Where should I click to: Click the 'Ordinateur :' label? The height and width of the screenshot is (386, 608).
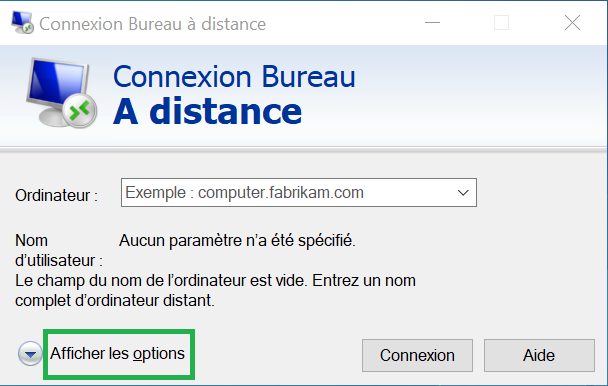tap(56, 196)
